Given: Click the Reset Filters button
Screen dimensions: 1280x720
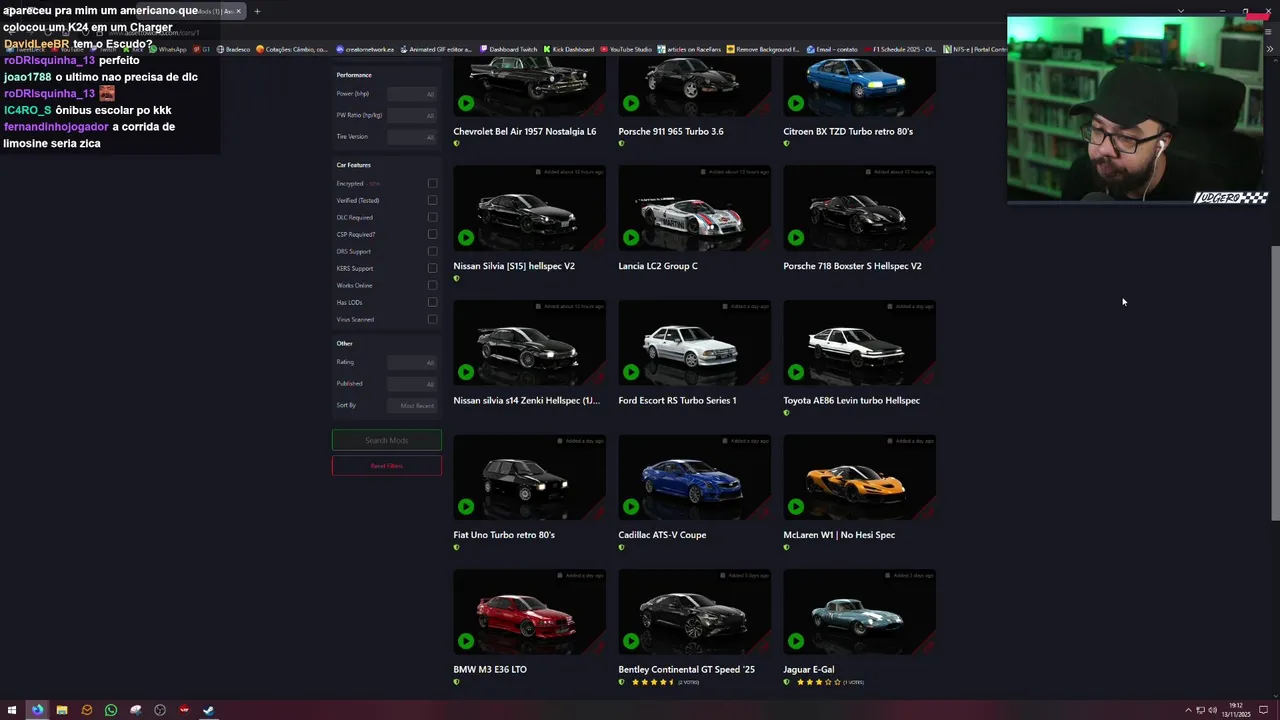Looking at the screenshot, I should 387,466.
